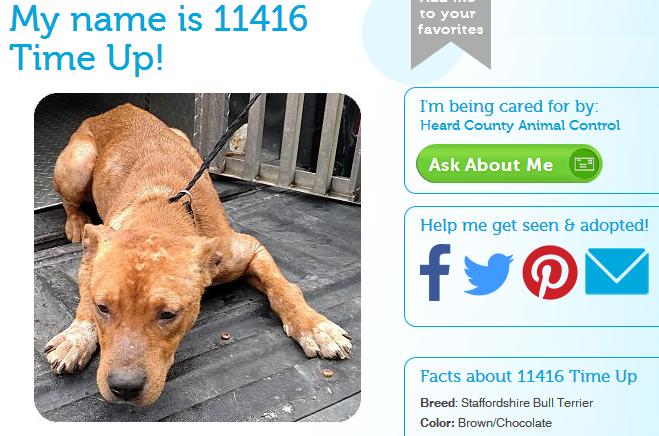The image size is (659, 436).
Task: Click the 'My name is 11416 Time Up!' title
Action: [x=158, y=38]
